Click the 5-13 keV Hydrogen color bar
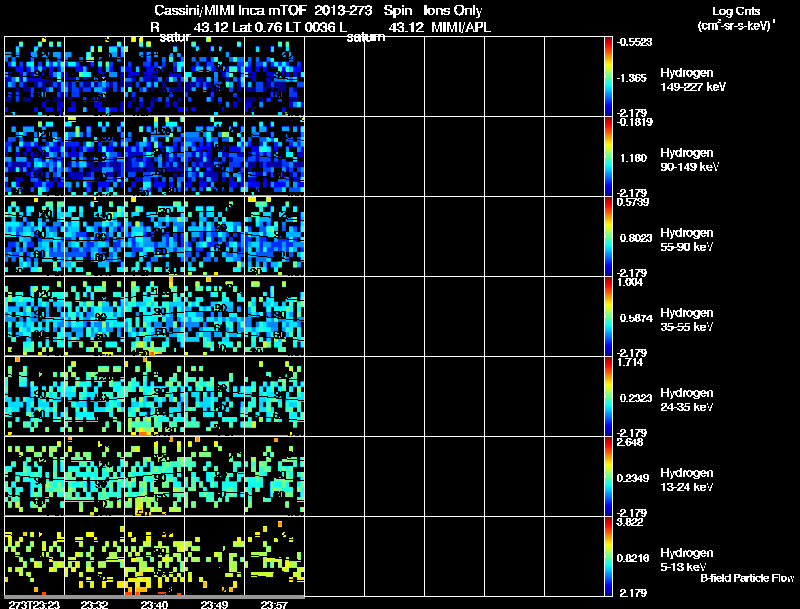The width and height of the screenshot is (800, 609). pos(610,556)
